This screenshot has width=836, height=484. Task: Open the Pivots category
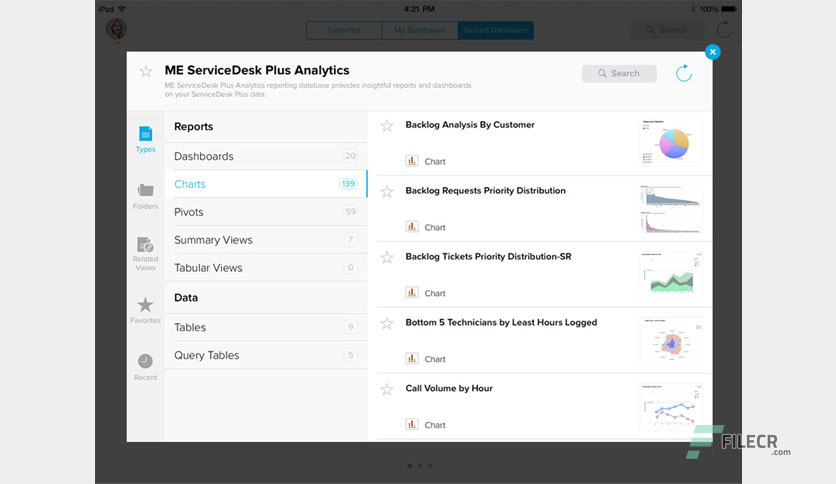(x=266, y=212)
